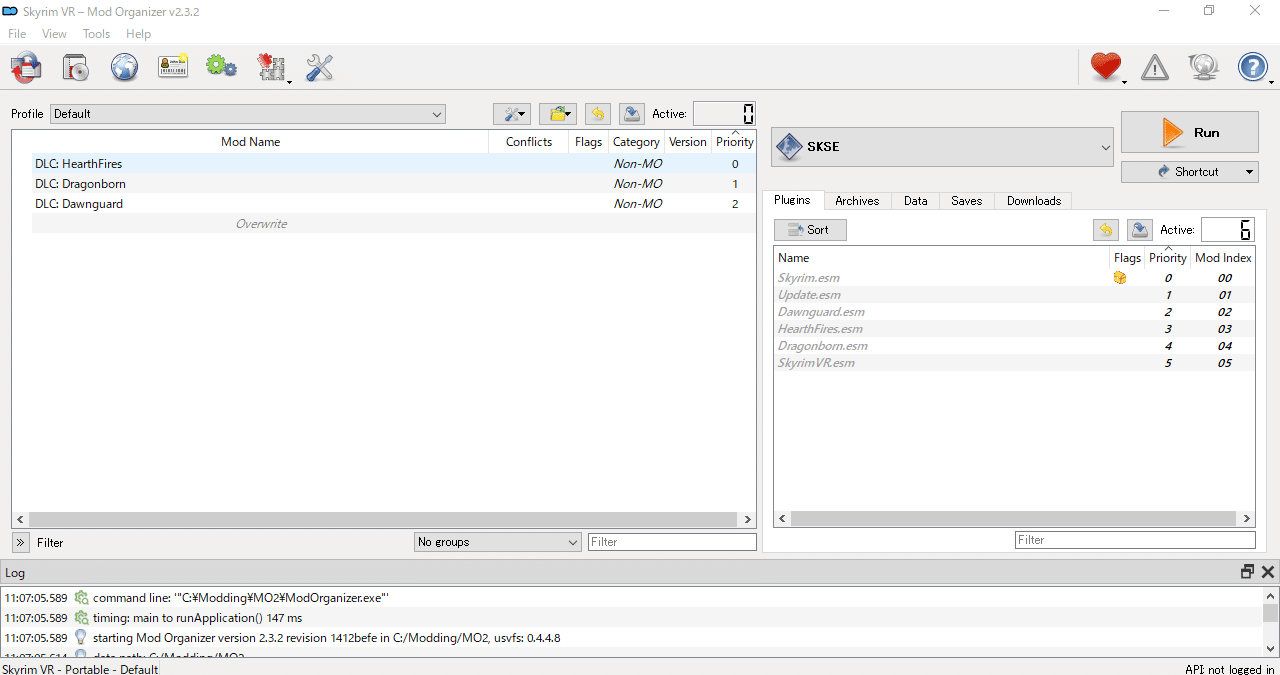Click the mod list horizontal scrollbar
The image size is (1280, 675).
[384, 519]
